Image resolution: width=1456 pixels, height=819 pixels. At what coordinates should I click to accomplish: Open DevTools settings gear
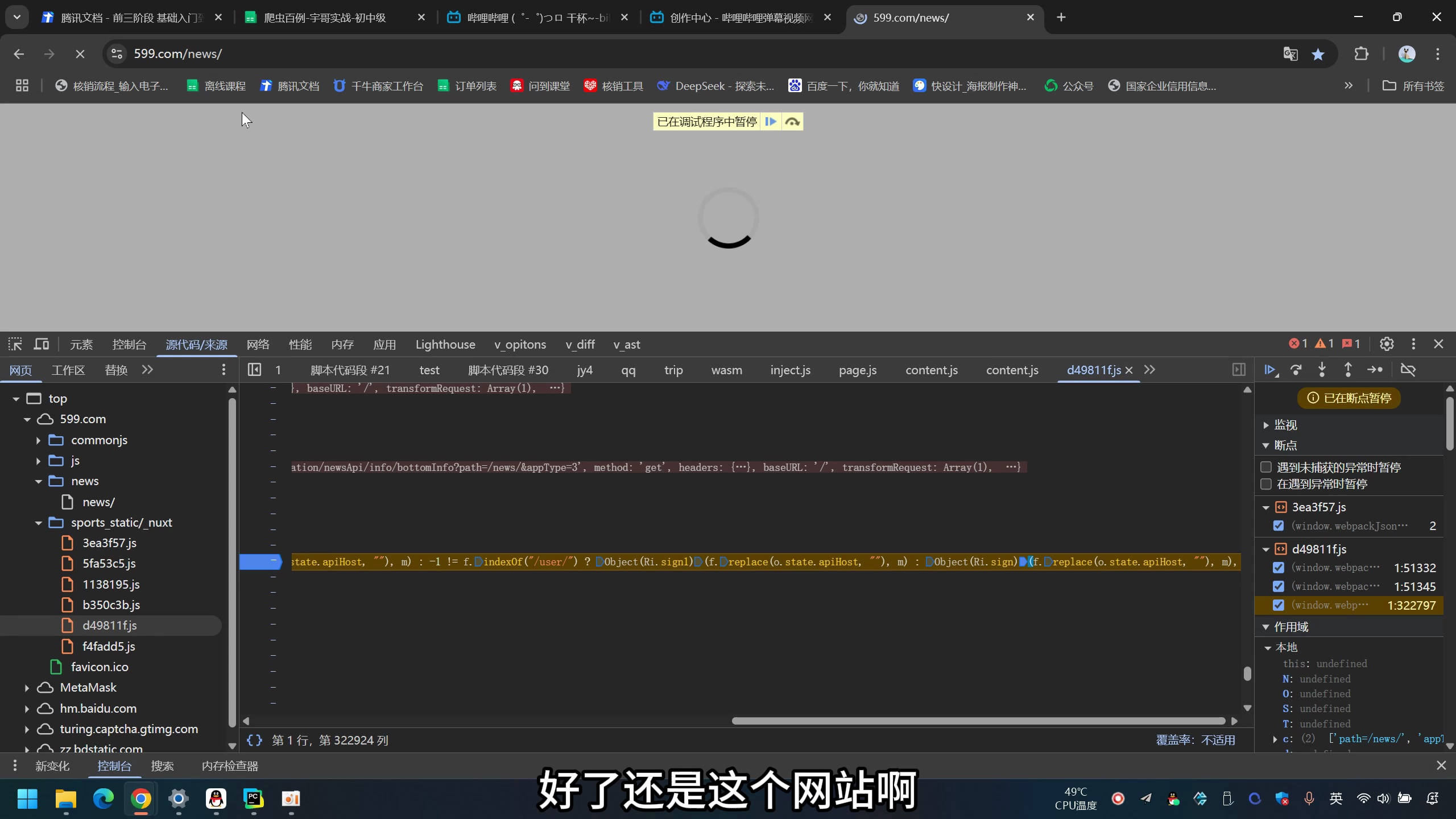pos(1387,344)
